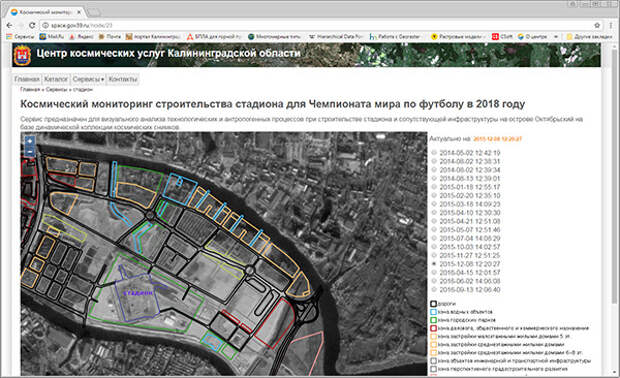620x378 pixels.
Task: Select the 2015-02-20 12:35:10 image date
Action: coord(434,195)
